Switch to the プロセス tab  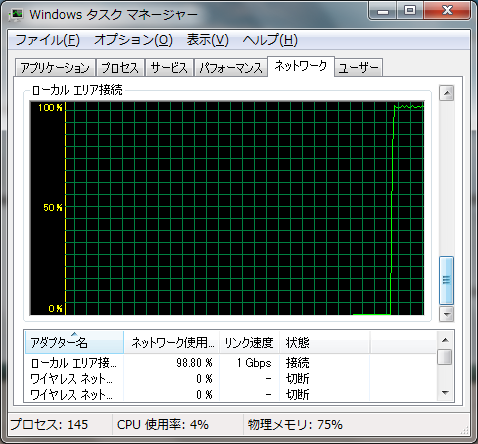[120, 68]
